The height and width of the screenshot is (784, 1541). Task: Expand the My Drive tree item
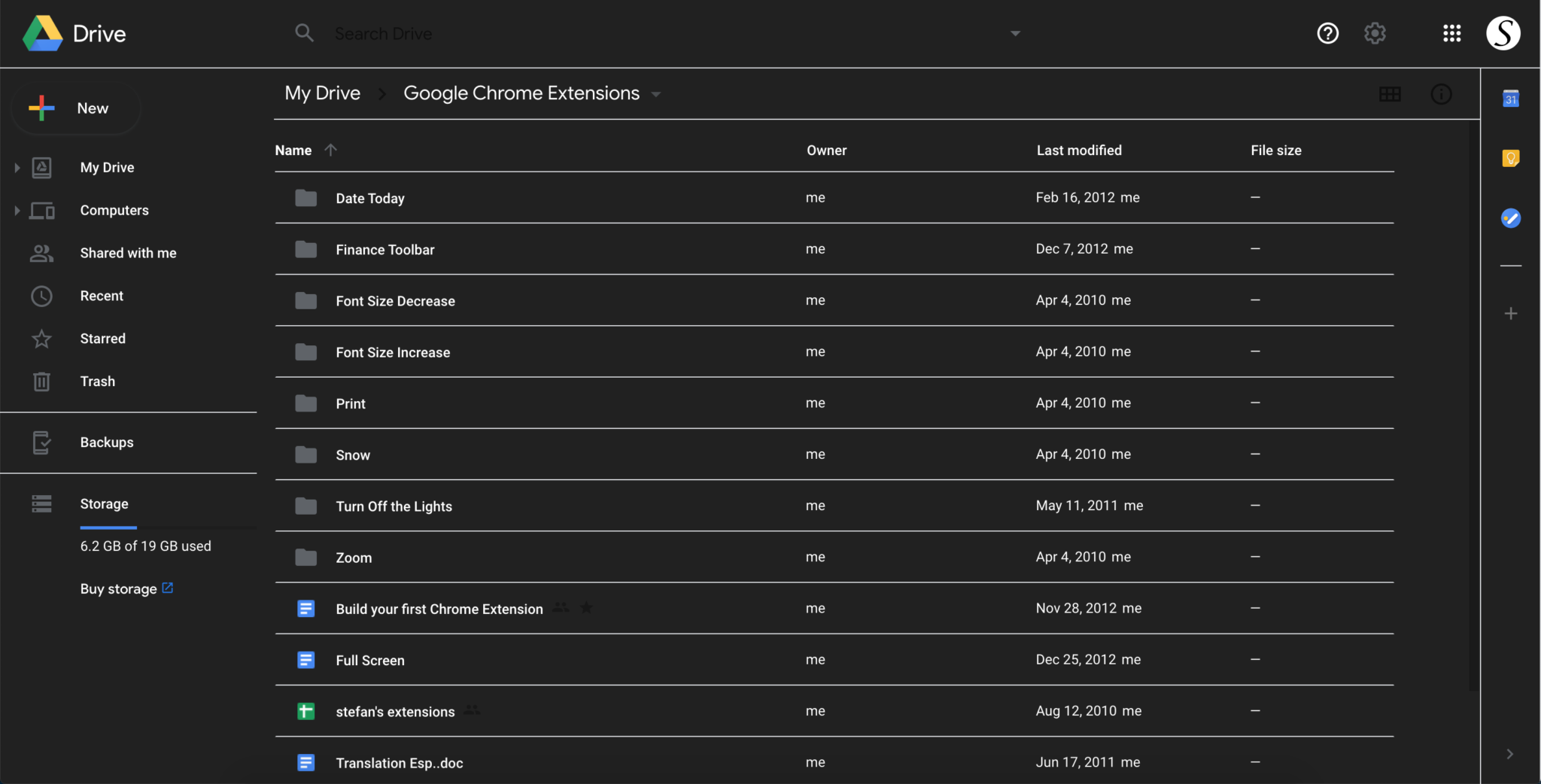click(15, 168)
